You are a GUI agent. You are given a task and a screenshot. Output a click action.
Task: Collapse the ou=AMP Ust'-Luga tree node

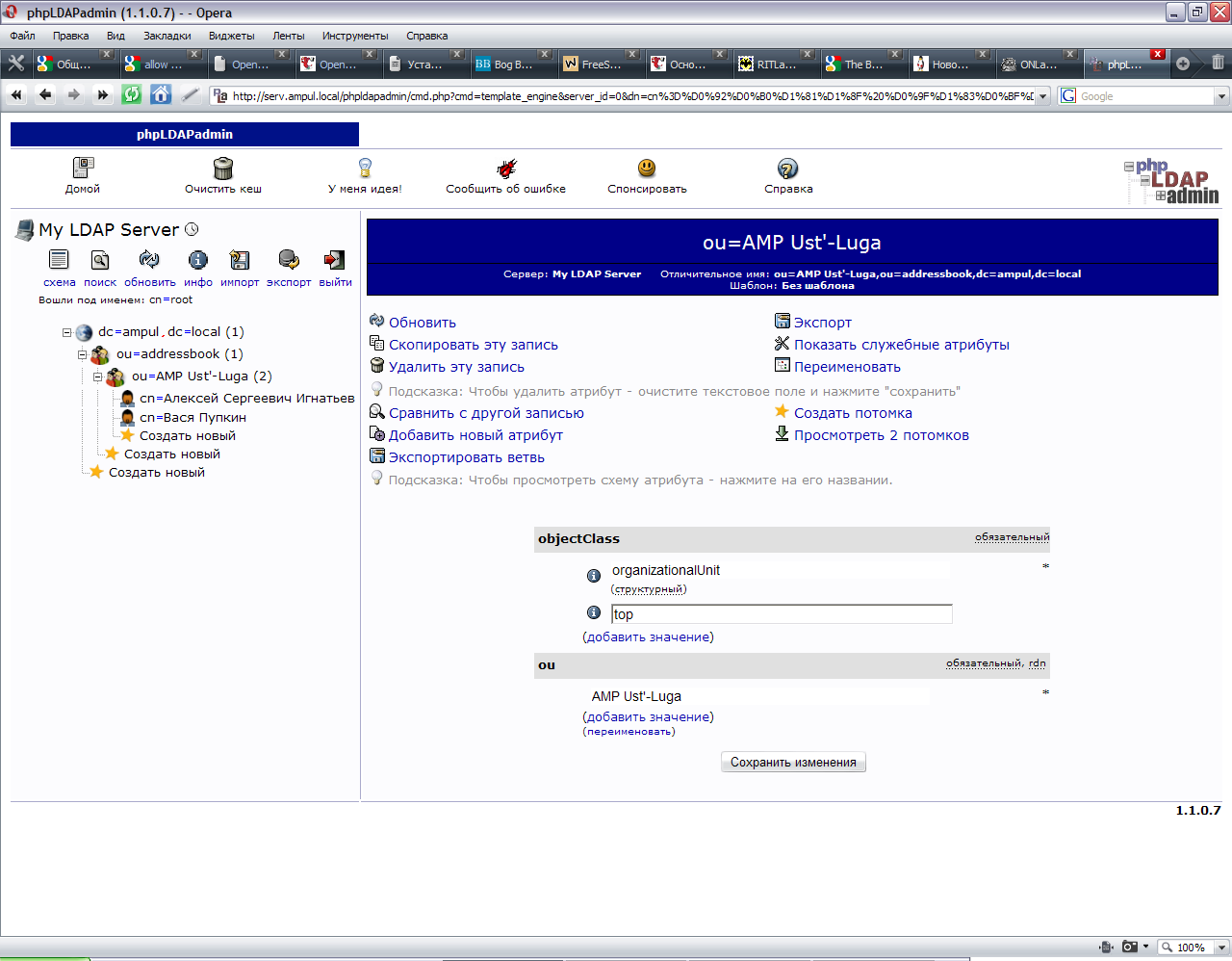(x=98, y=377)
